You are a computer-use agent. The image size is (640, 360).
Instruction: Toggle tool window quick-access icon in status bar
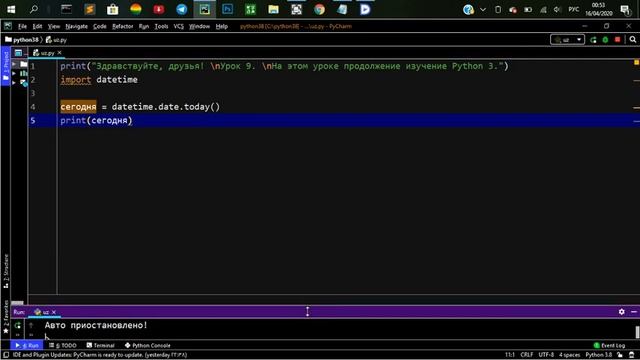[x=6, y=355]
